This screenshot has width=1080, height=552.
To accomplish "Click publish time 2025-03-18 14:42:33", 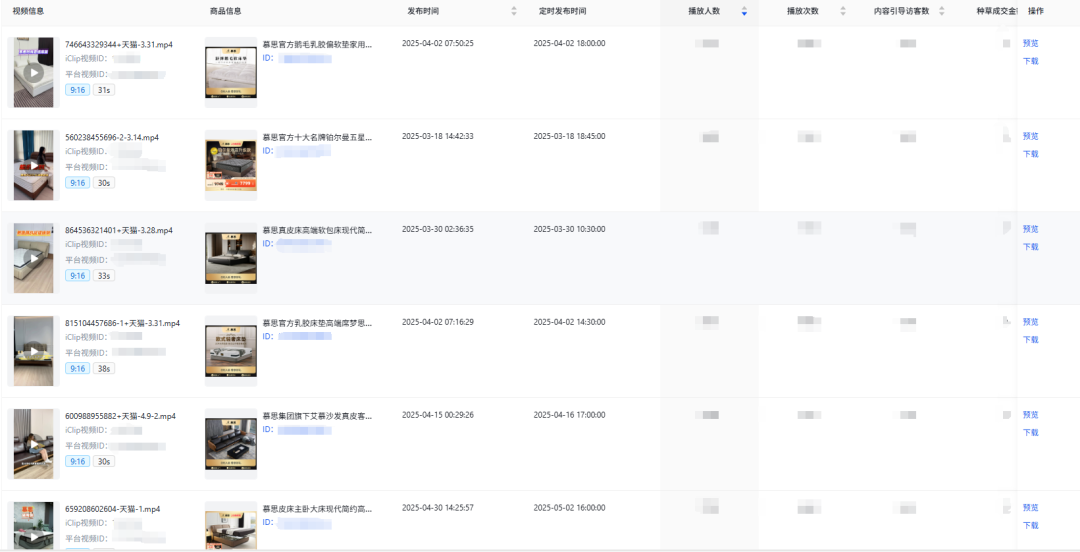I will coord(438,136).
